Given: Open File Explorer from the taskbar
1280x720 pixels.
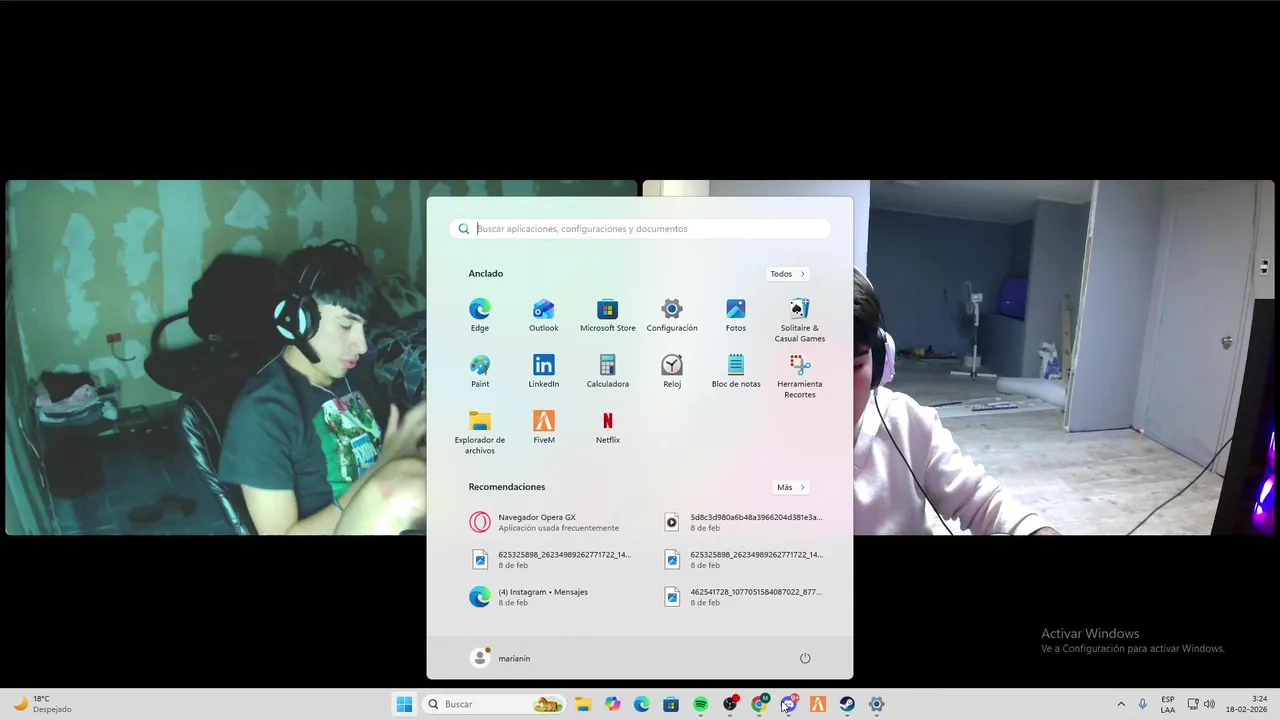Looking at the screenshot, I should (583, 704).
